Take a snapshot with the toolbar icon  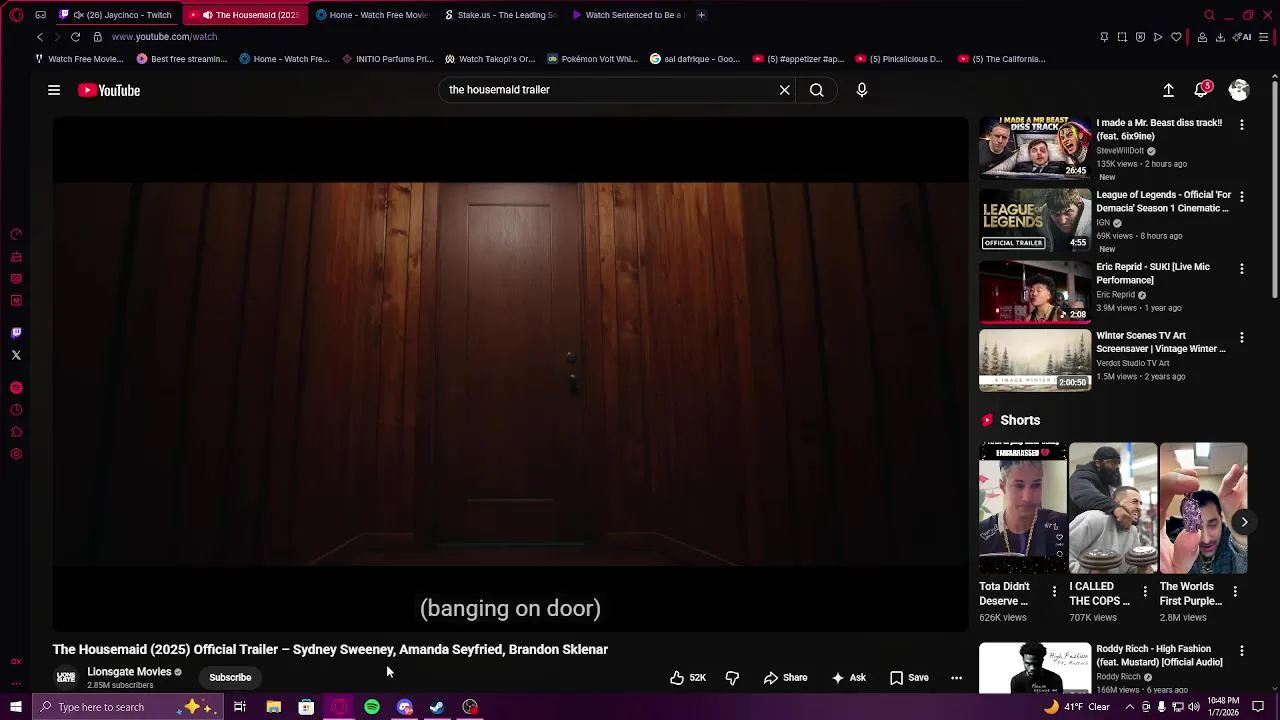tap(1122, 37)
